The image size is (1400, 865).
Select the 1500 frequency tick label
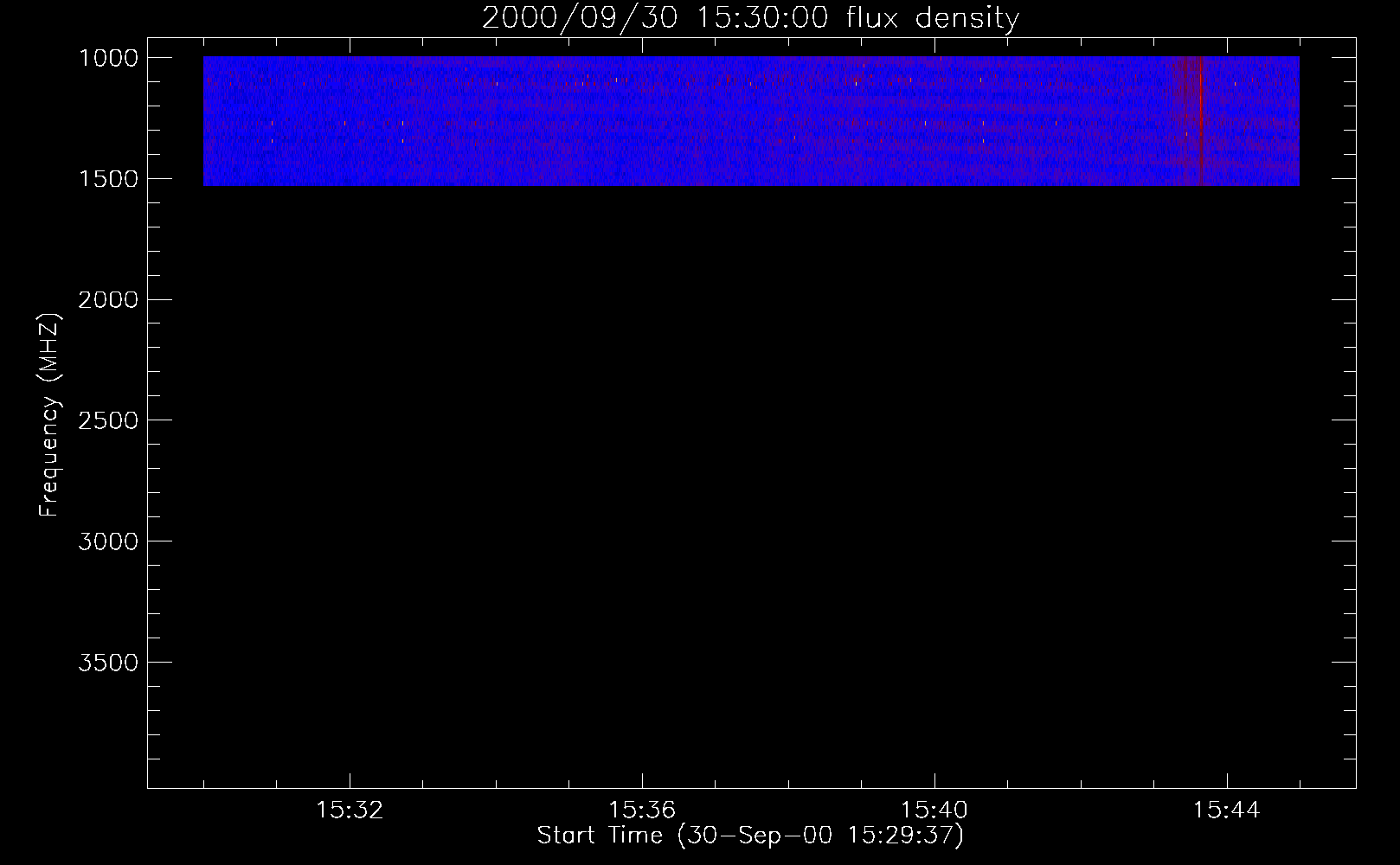click(108, 179)
